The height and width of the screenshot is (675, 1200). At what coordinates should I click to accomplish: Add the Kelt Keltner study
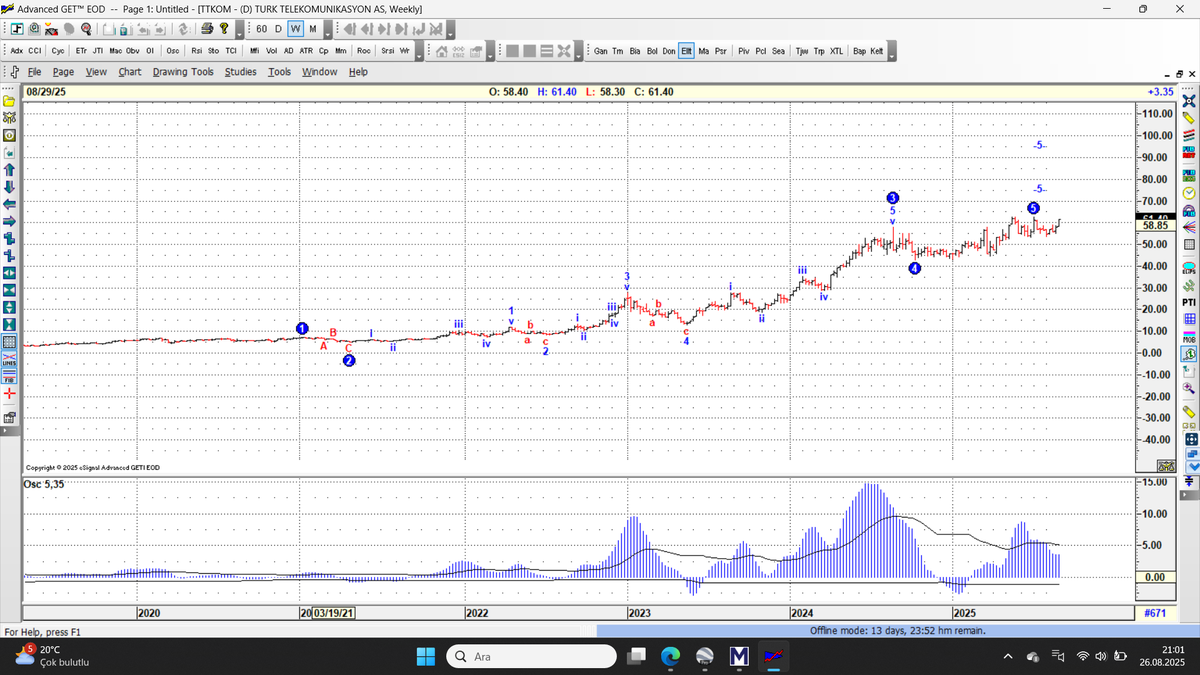coord(876,49)
